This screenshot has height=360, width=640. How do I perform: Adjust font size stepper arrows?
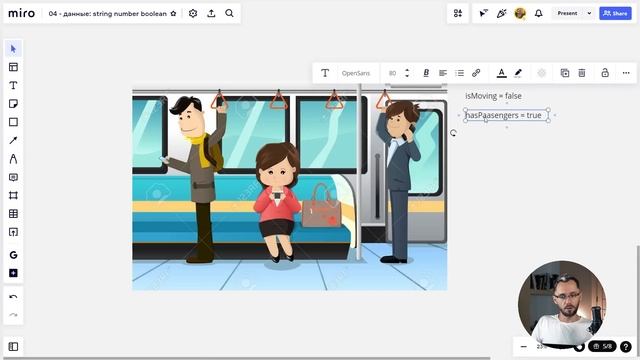tap(407, 73)
